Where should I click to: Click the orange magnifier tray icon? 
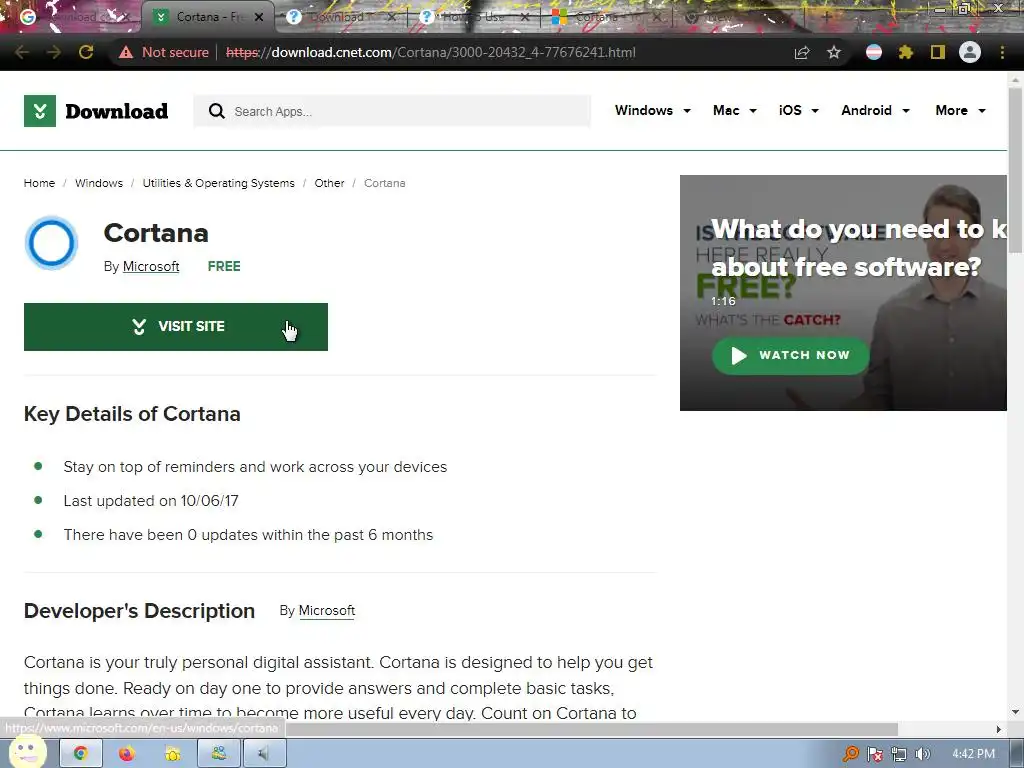pos(850,754)
